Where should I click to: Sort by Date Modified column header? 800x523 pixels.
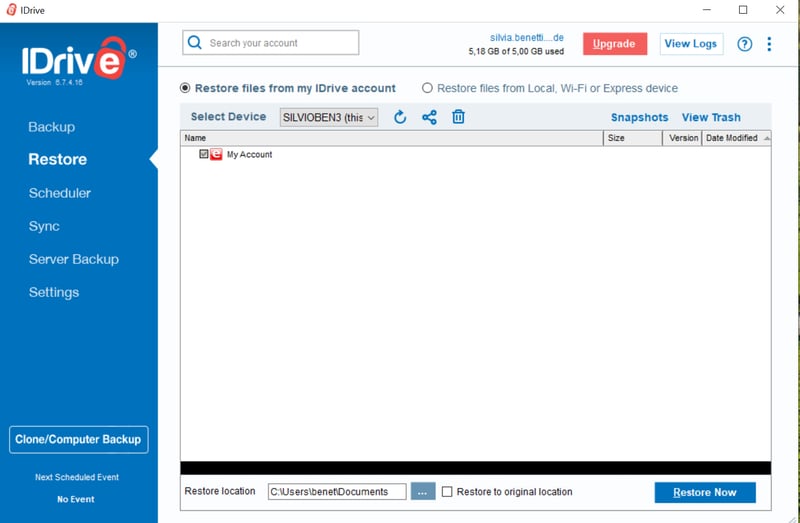[732, 138]
